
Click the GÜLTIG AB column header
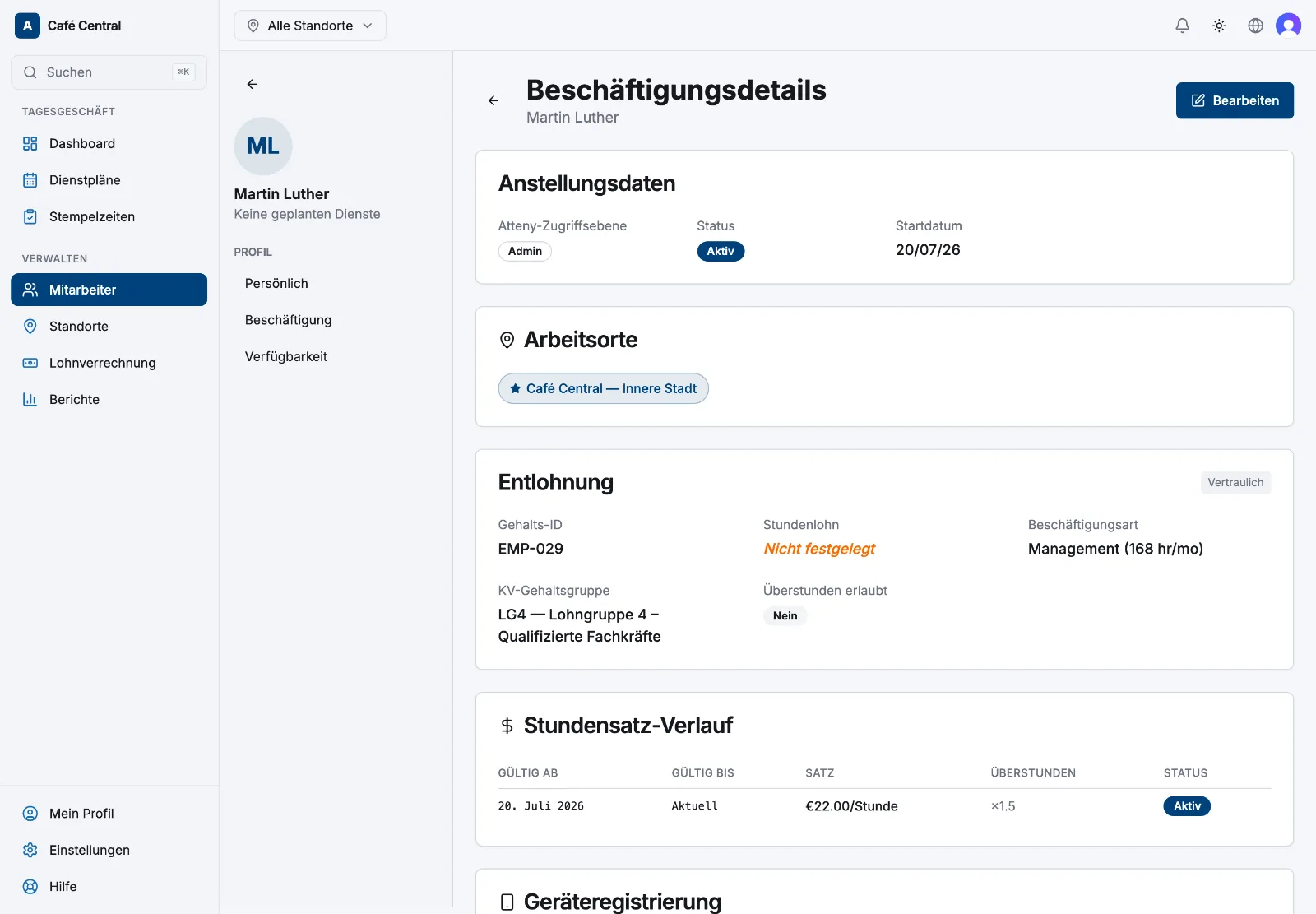[x=528, y=772]
